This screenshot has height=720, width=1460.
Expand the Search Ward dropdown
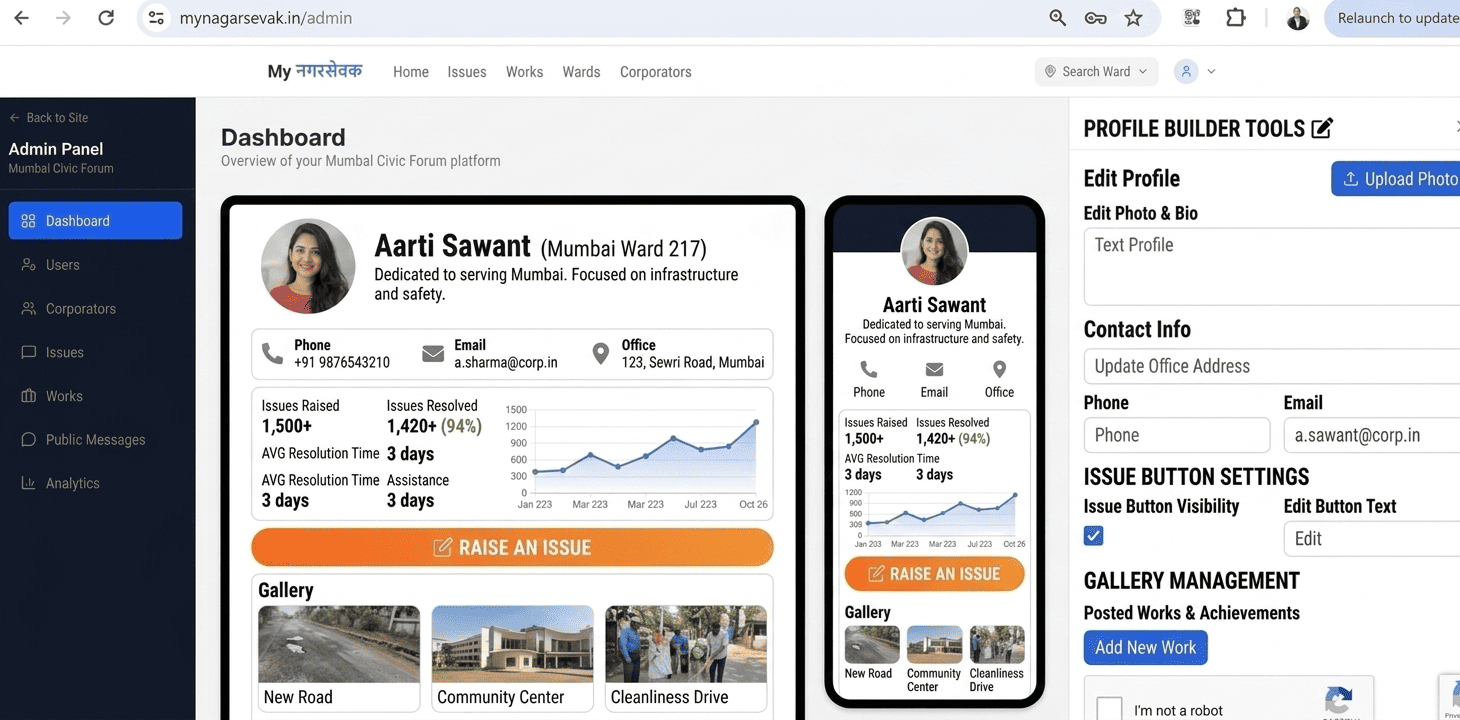click(1096, 71)
